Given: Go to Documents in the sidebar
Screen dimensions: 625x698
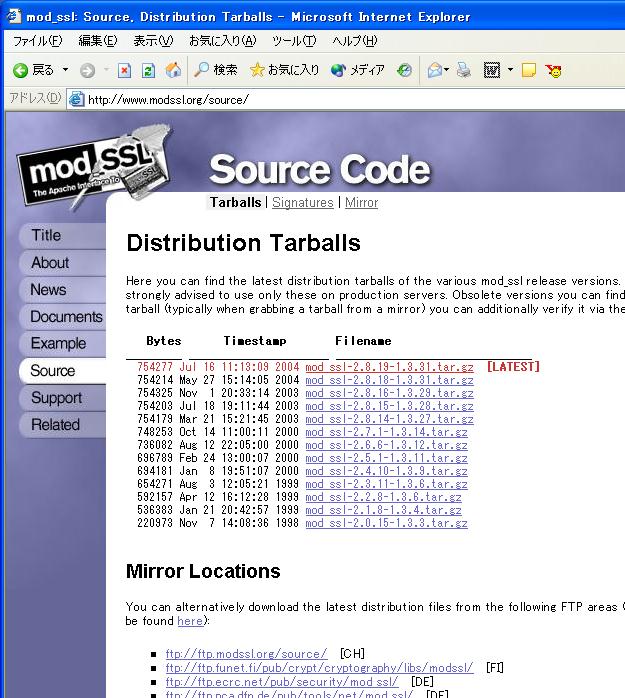Looking at the screenshot, I should (62, 317).
